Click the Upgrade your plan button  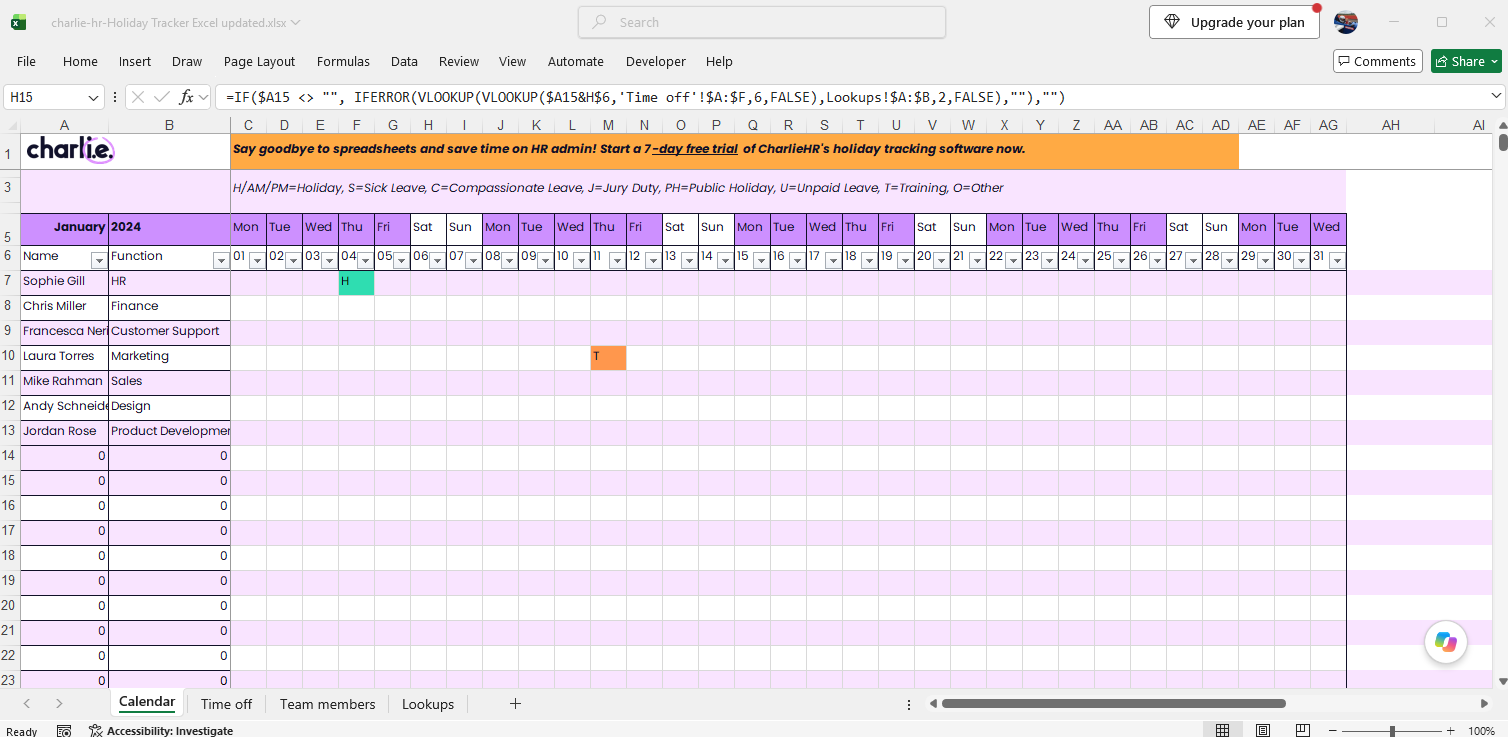1234,22
